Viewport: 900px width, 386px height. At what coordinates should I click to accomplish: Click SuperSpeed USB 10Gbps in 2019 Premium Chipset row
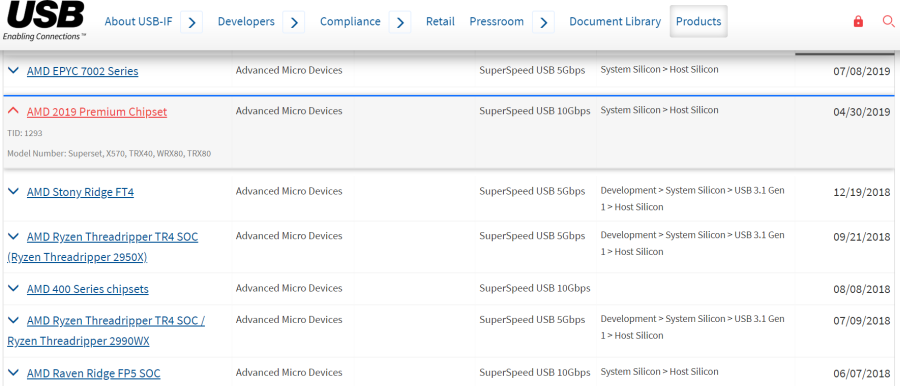(534, 111)
